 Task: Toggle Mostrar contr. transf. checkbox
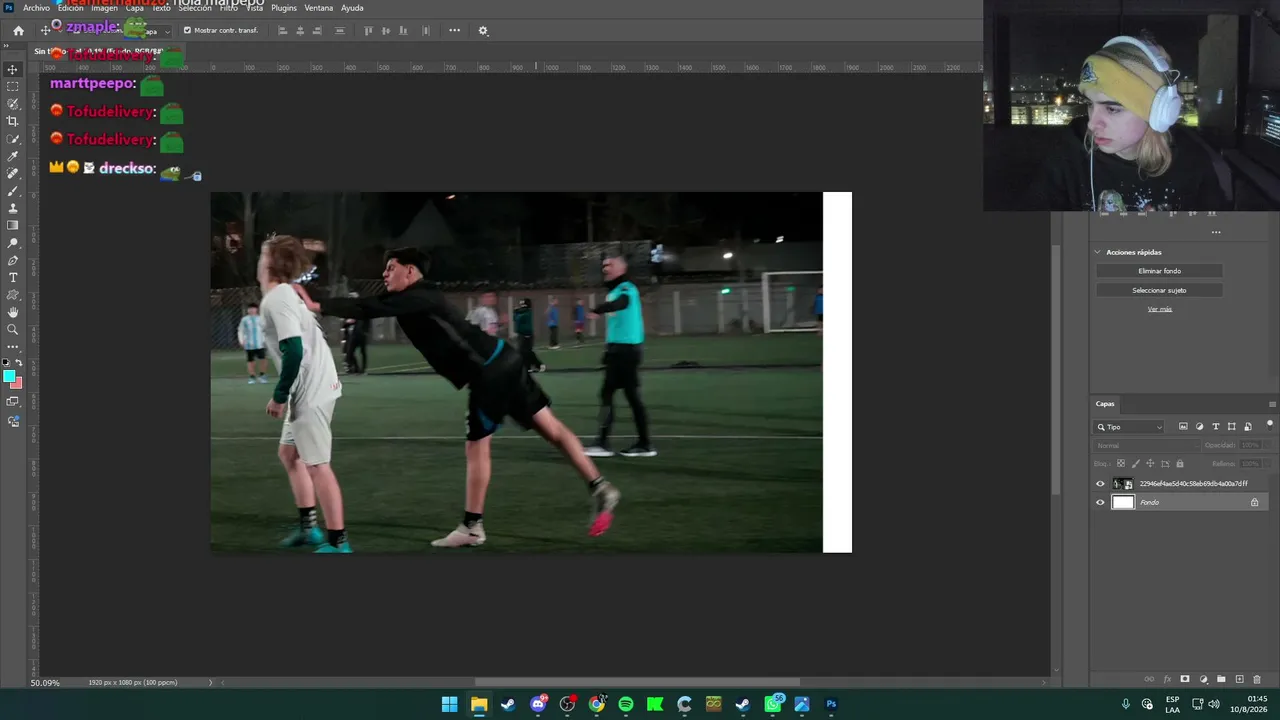187,30
